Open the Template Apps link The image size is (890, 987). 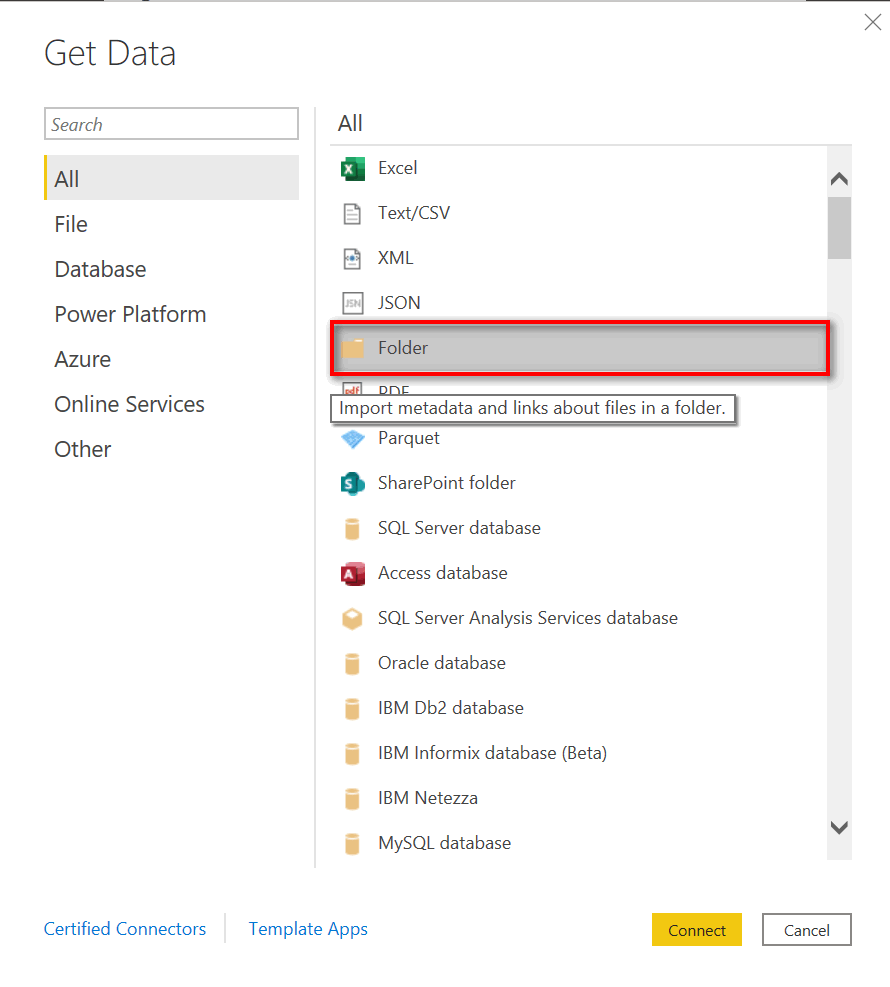(x=308, y=929)
